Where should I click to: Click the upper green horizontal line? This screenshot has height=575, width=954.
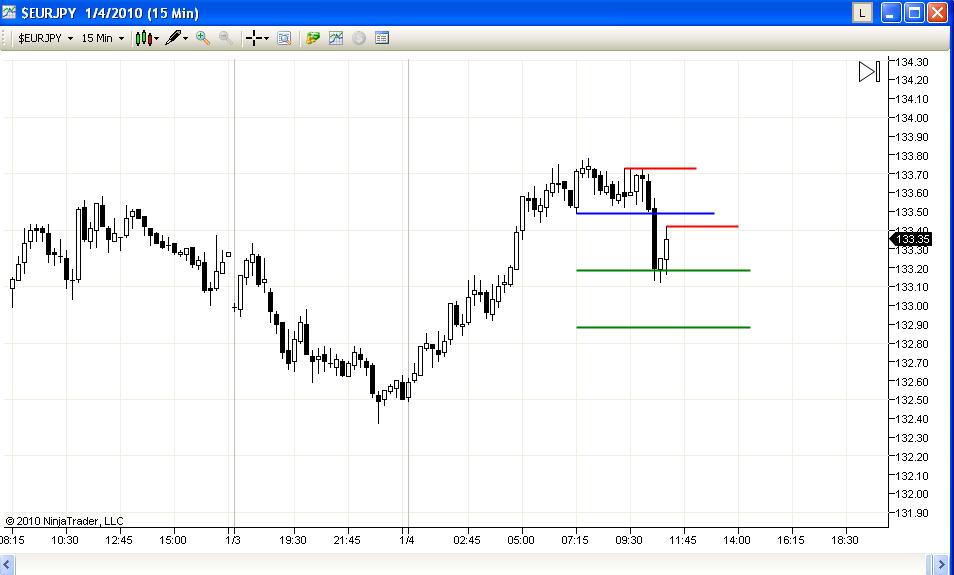point(663,270)
